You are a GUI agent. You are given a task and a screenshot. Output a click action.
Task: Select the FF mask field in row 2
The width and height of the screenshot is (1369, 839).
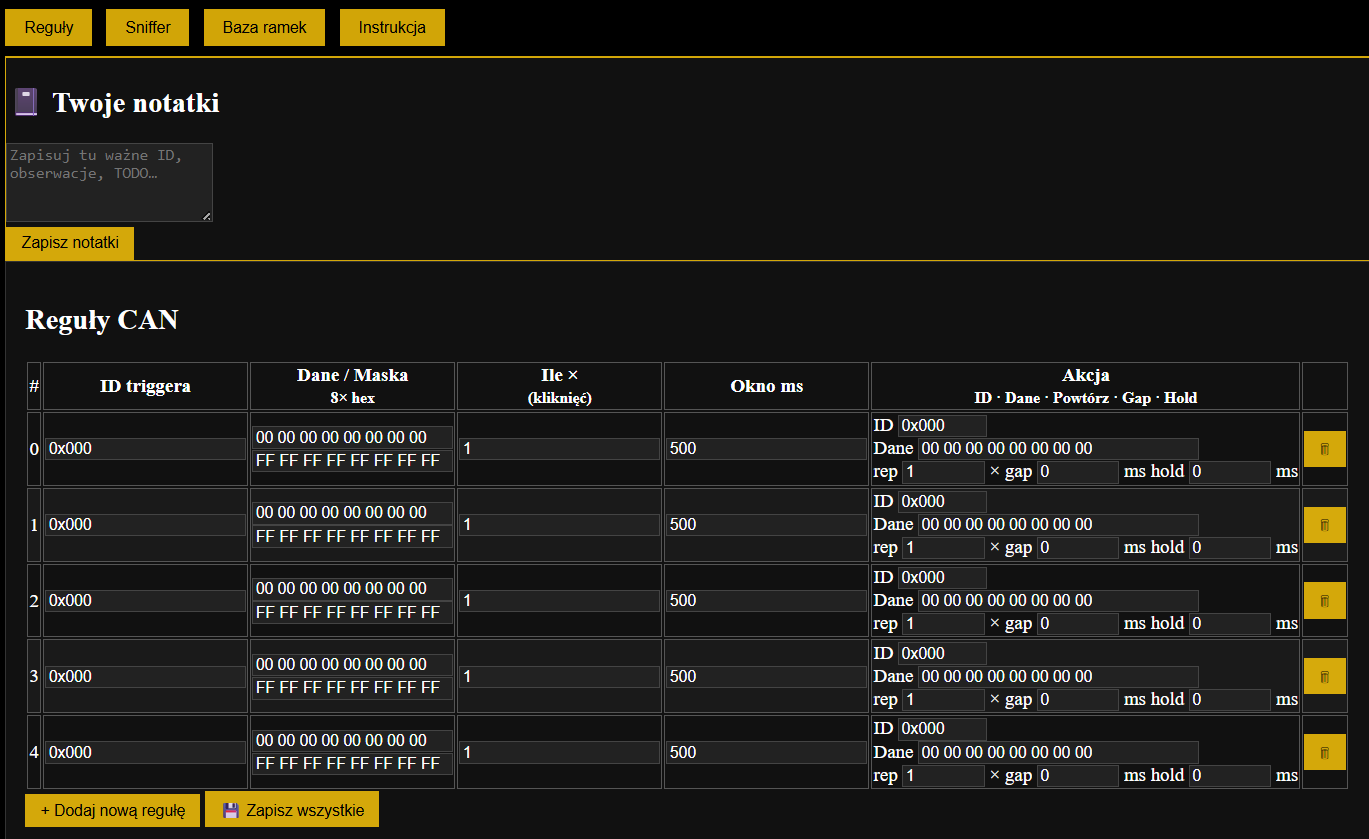click(x=352, y=613)
